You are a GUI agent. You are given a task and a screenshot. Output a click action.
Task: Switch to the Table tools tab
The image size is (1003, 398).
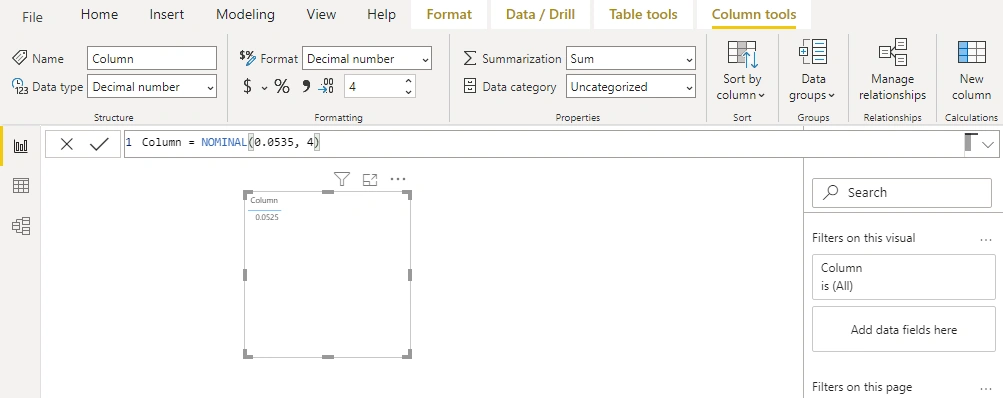tap(643, 14)
